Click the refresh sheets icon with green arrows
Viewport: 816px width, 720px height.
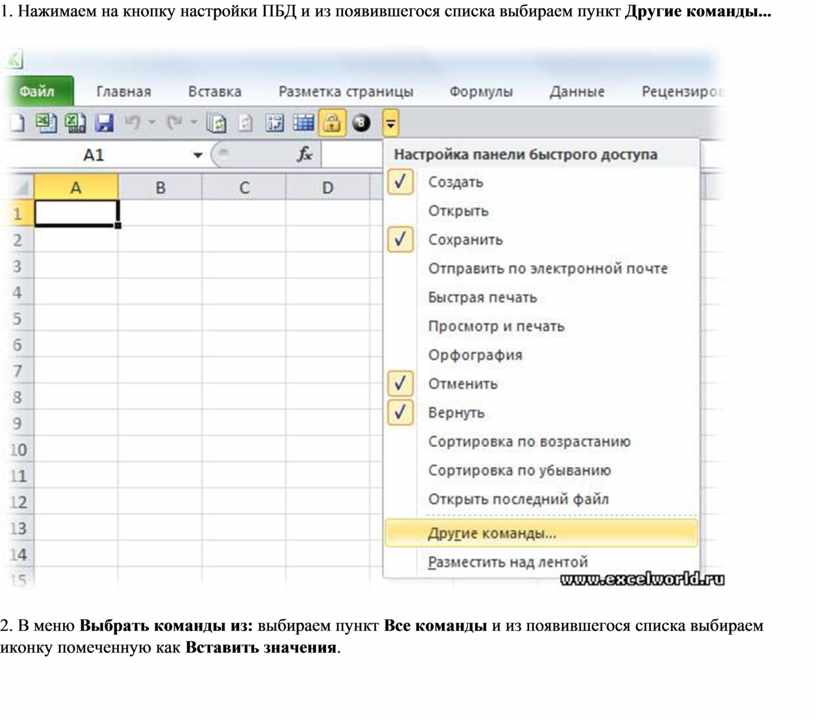click(x=216, y=123)
